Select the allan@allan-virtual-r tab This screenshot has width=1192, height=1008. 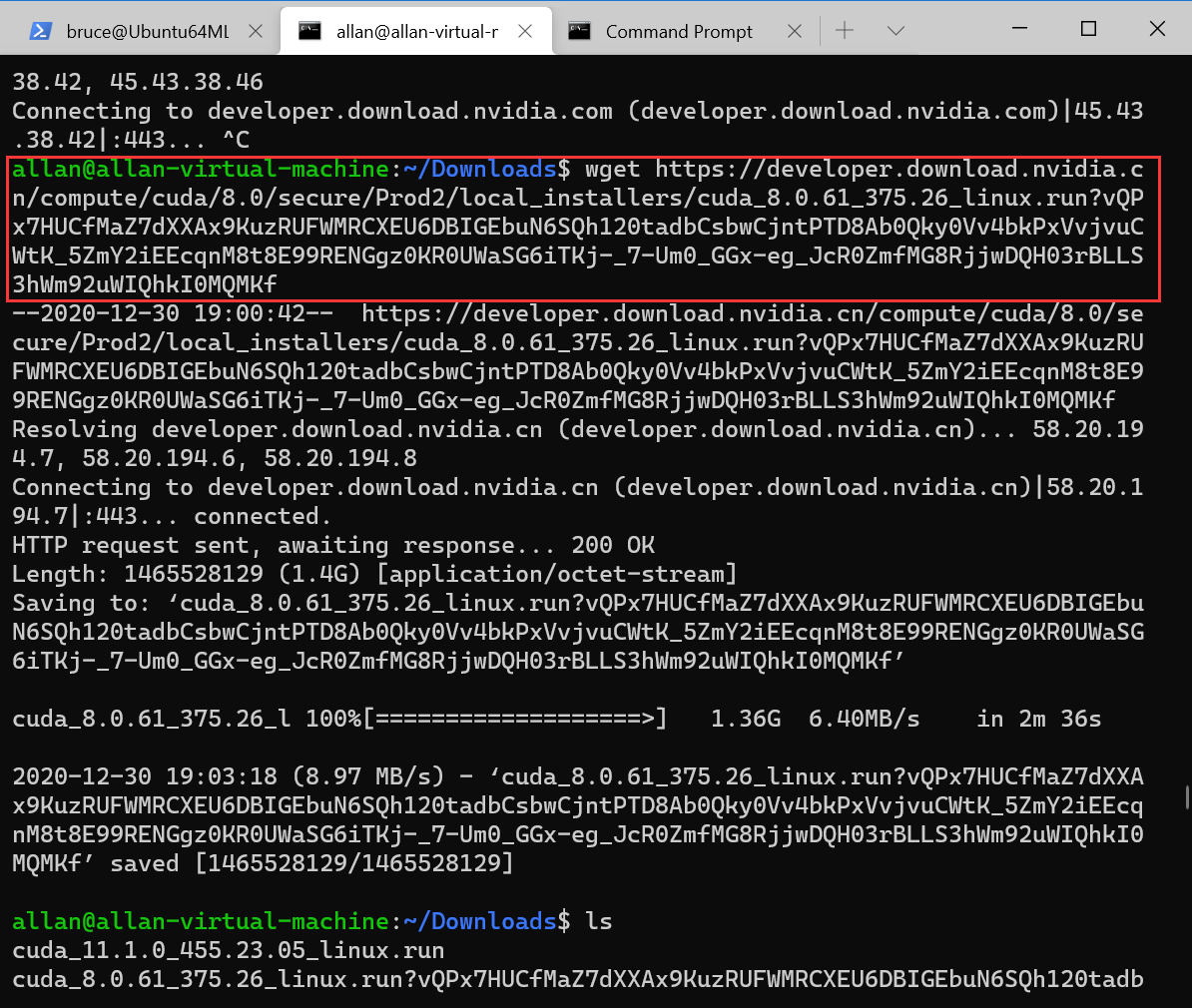(x=416, y=31)
